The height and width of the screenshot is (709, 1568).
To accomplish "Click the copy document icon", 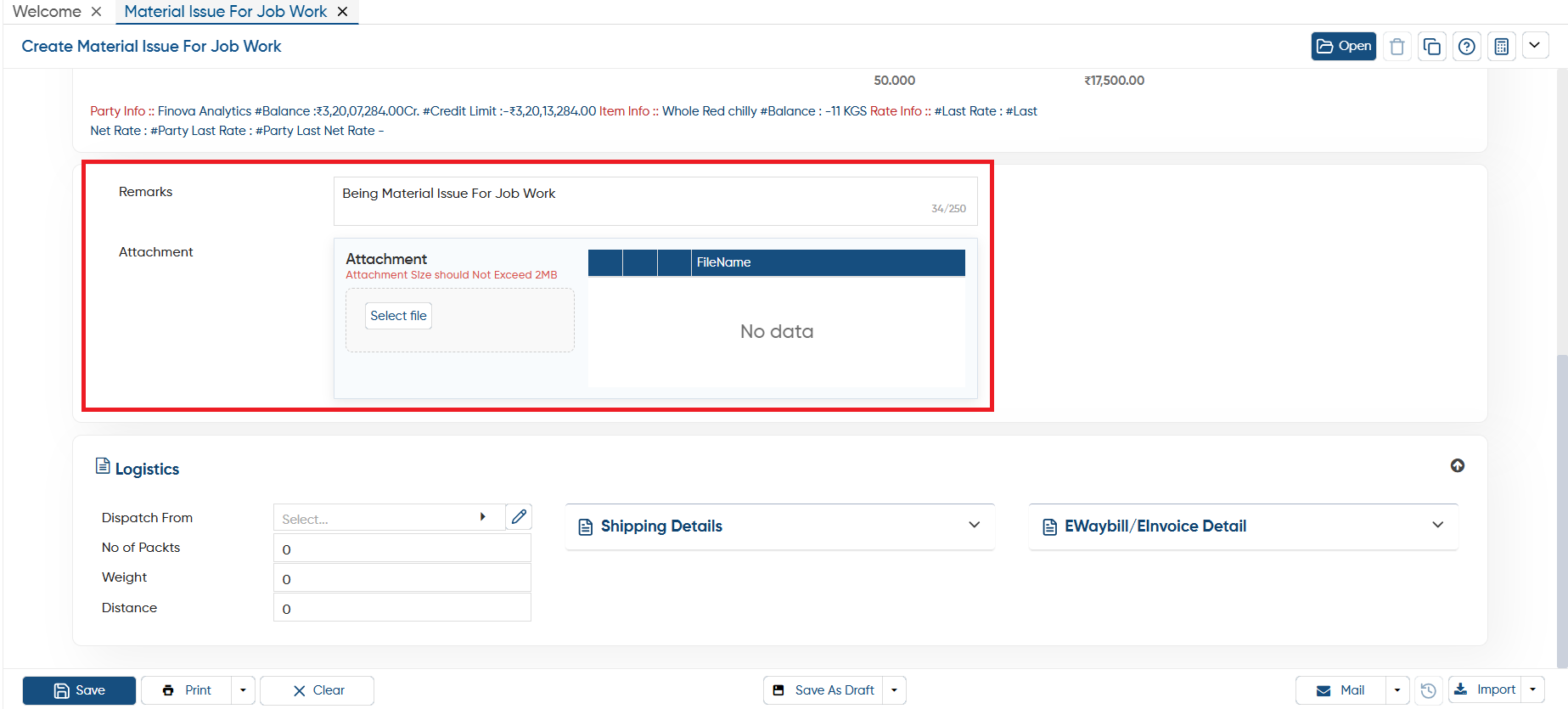I will tap(1431, 47).
